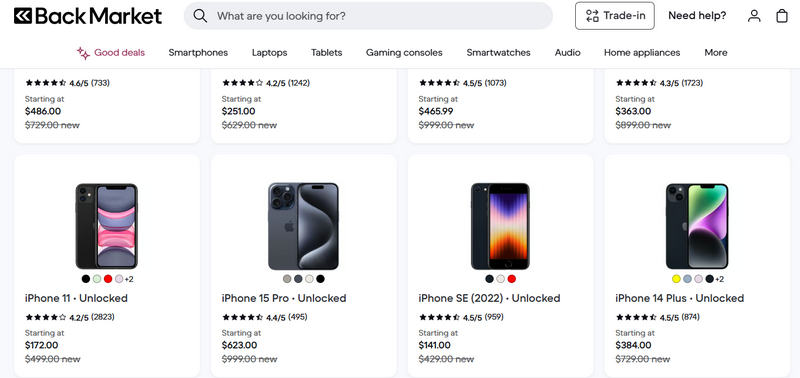The image size is (800, 378).
Task: Go to Gaming consoles category
Action: tap(404, 53)
